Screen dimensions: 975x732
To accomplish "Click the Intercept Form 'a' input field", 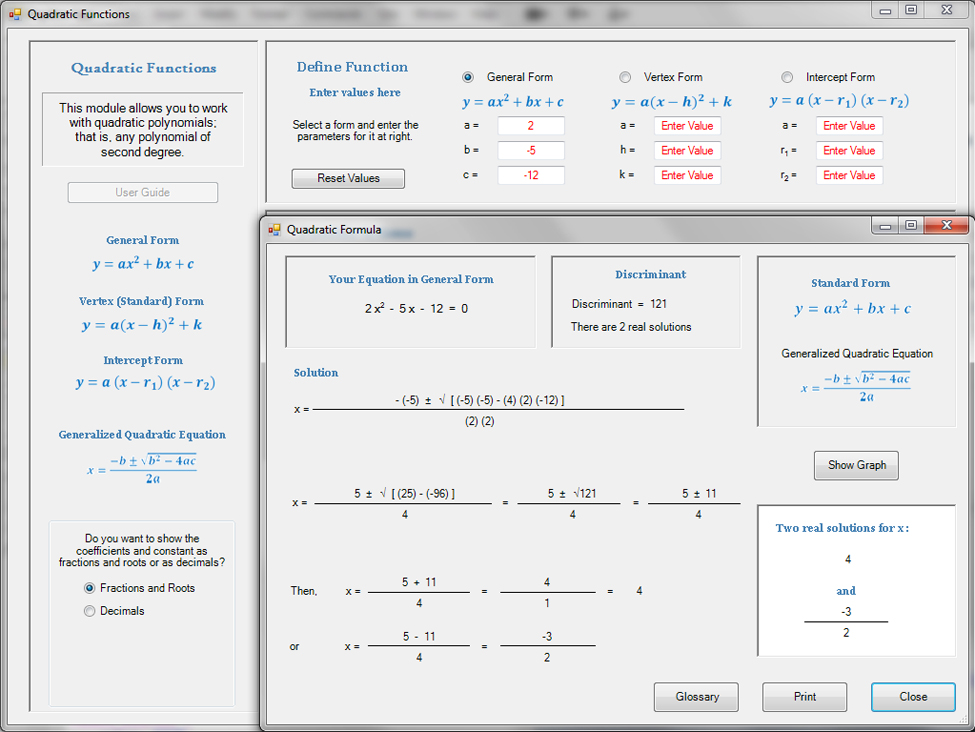I will tap(849, 126).
